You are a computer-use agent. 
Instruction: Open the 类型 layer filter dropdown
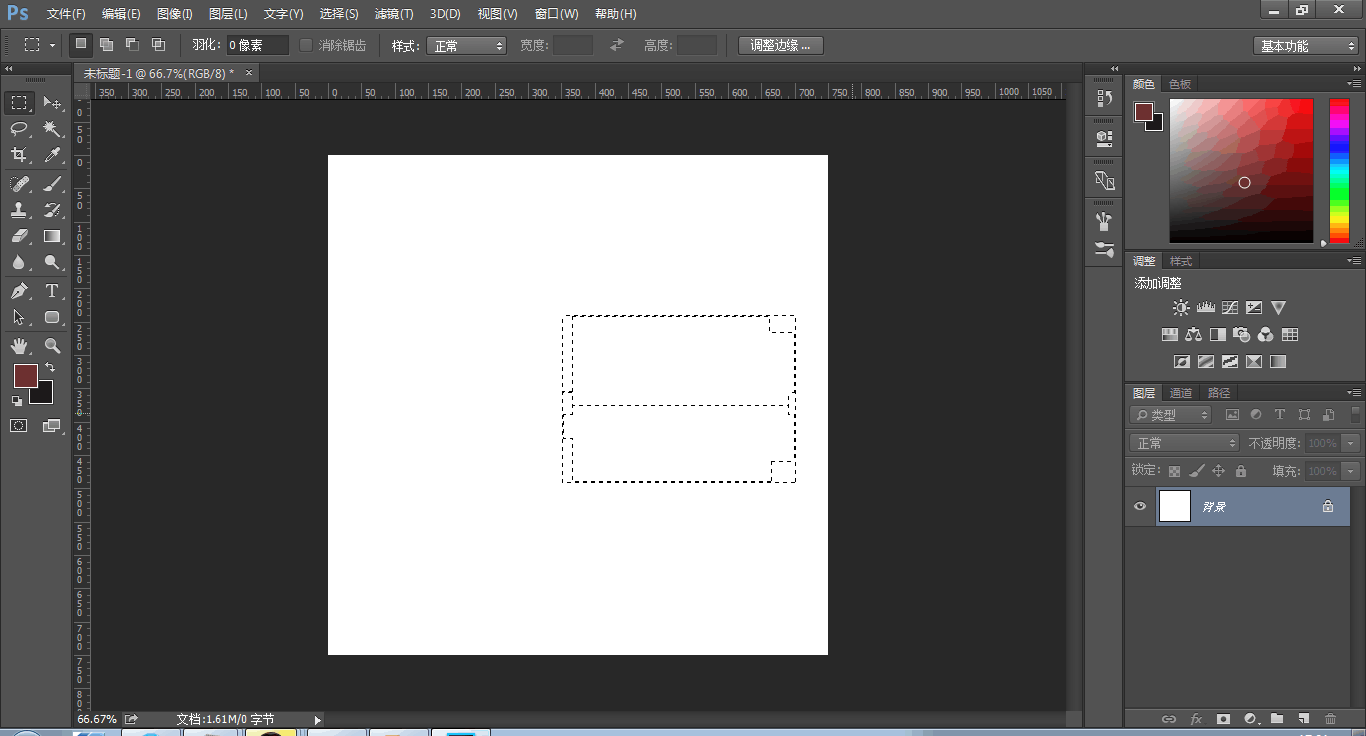(x=1171, y=414)
